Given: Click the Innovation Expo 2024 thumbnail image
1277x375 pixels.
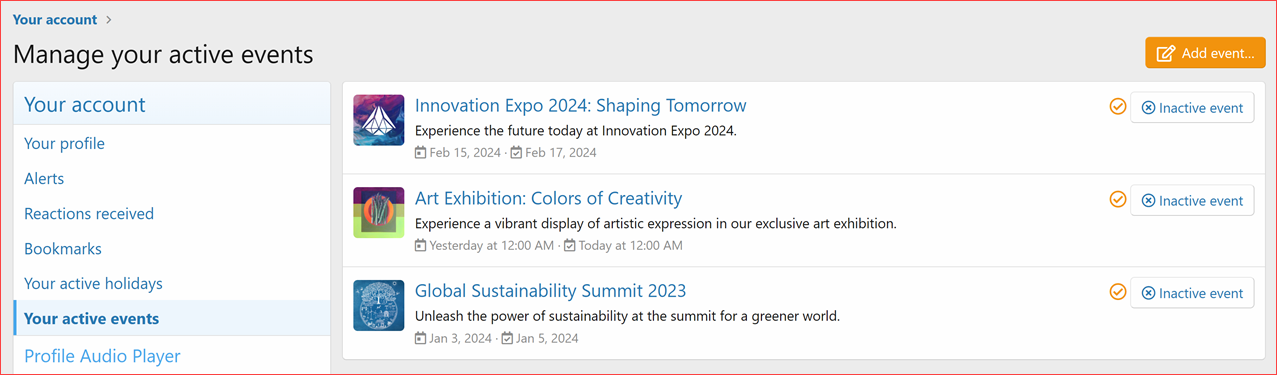Looking at the screenshot, I should 379,120.
